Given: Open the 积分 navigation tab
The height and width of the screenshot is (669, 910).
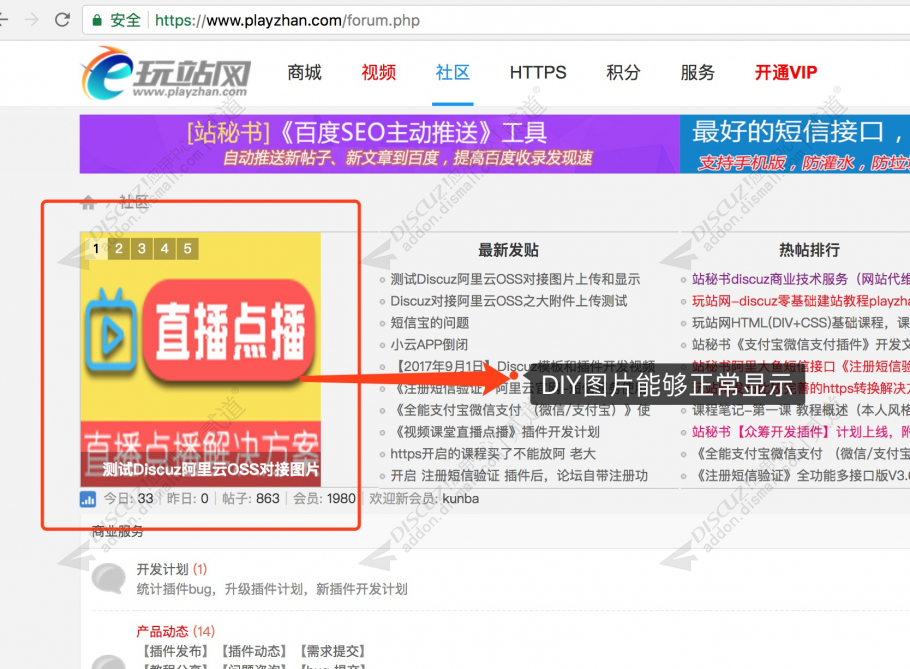Looking at the screenshot, I should 623,72.
